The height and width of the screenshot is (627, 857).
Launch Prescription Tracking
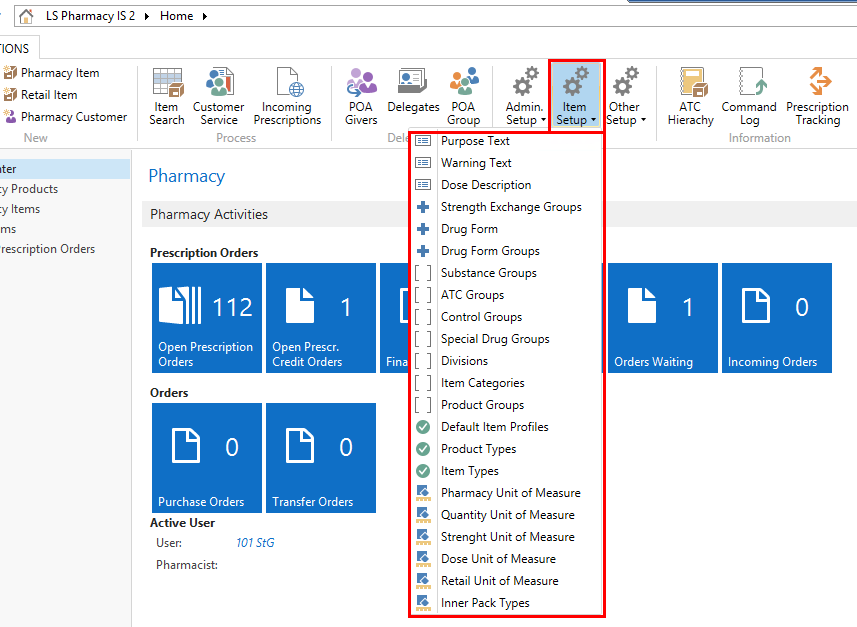coord(817,97)
